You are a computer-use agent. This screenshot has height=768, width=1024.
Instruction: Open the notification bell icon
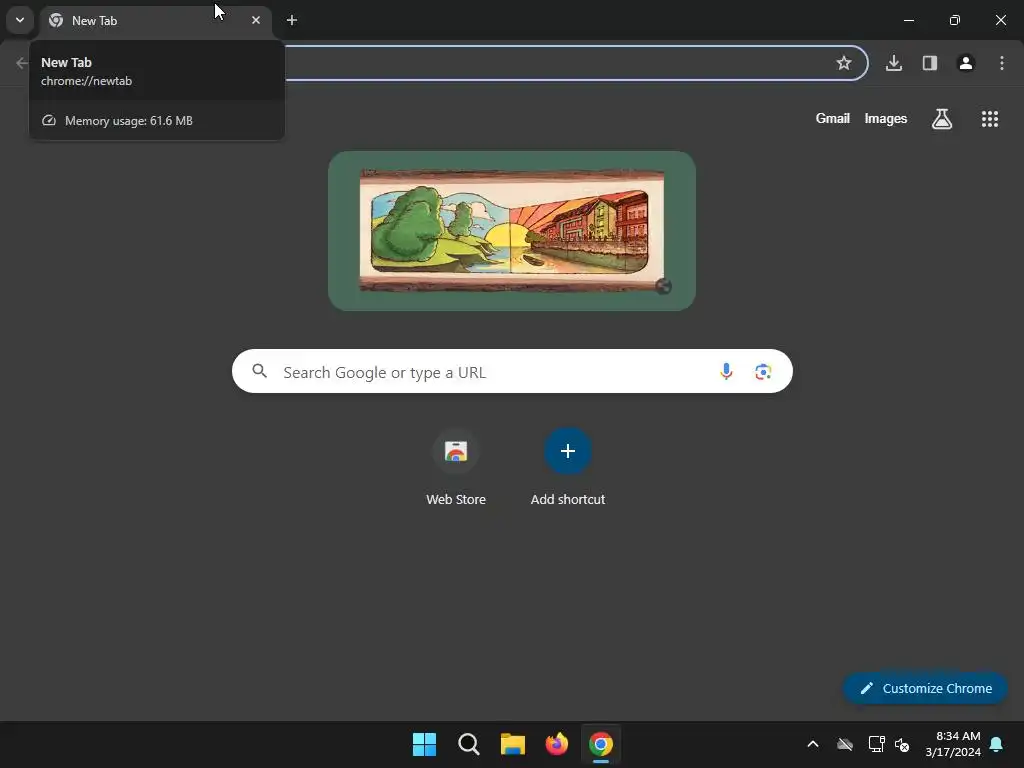(x=997, y=744)
